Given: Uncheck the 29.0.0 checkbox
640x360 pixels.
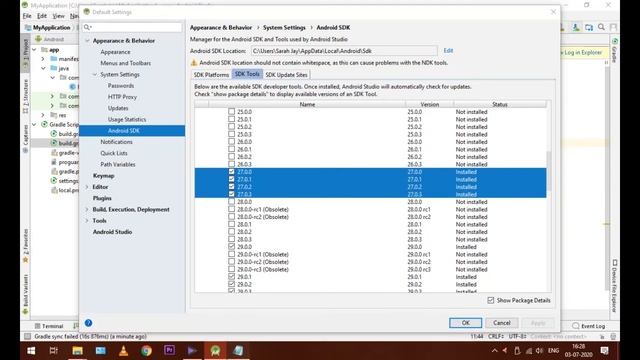Looking at the screenshot, I should (x=231, y=247).
